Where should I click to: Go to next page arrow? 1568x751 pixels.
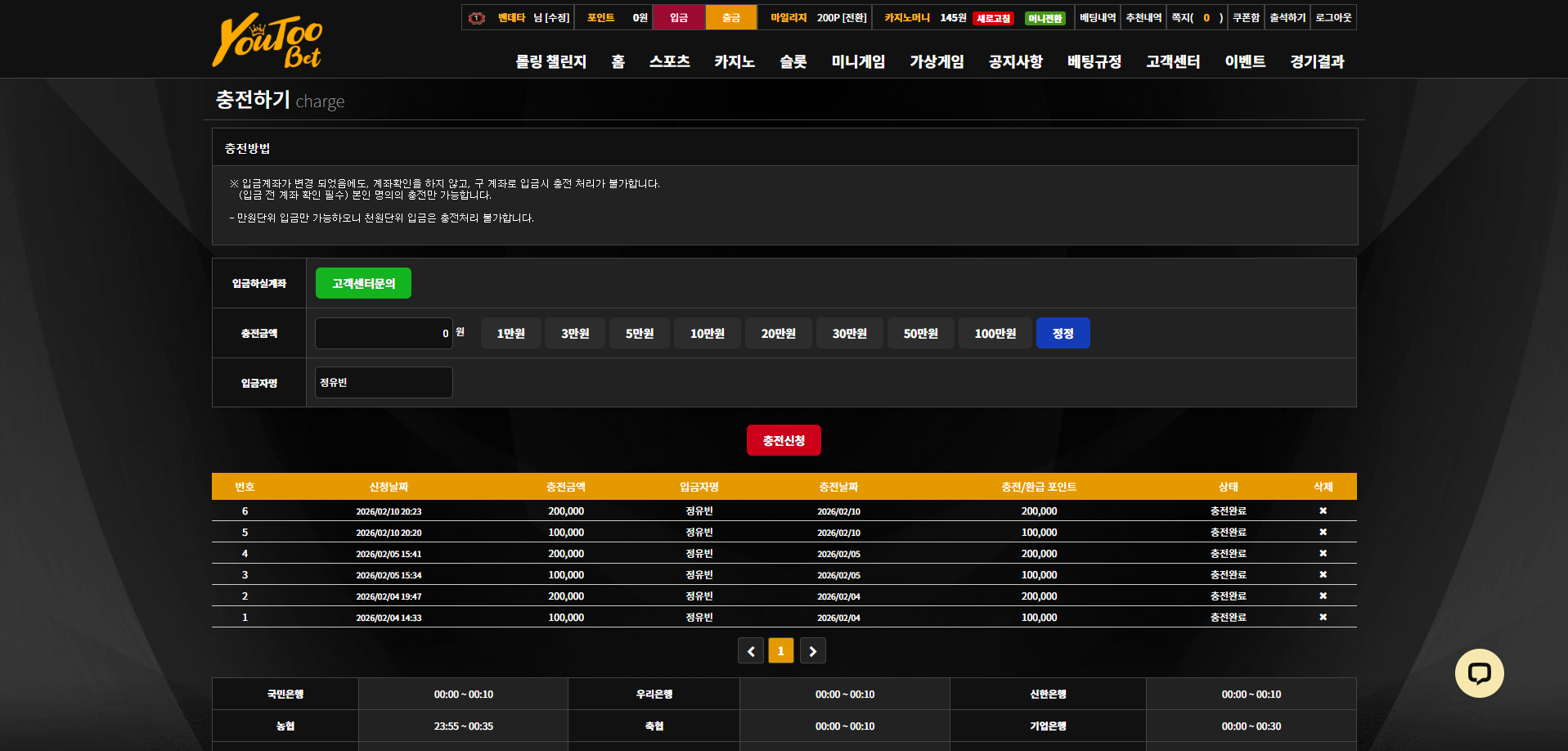point(812,650)
